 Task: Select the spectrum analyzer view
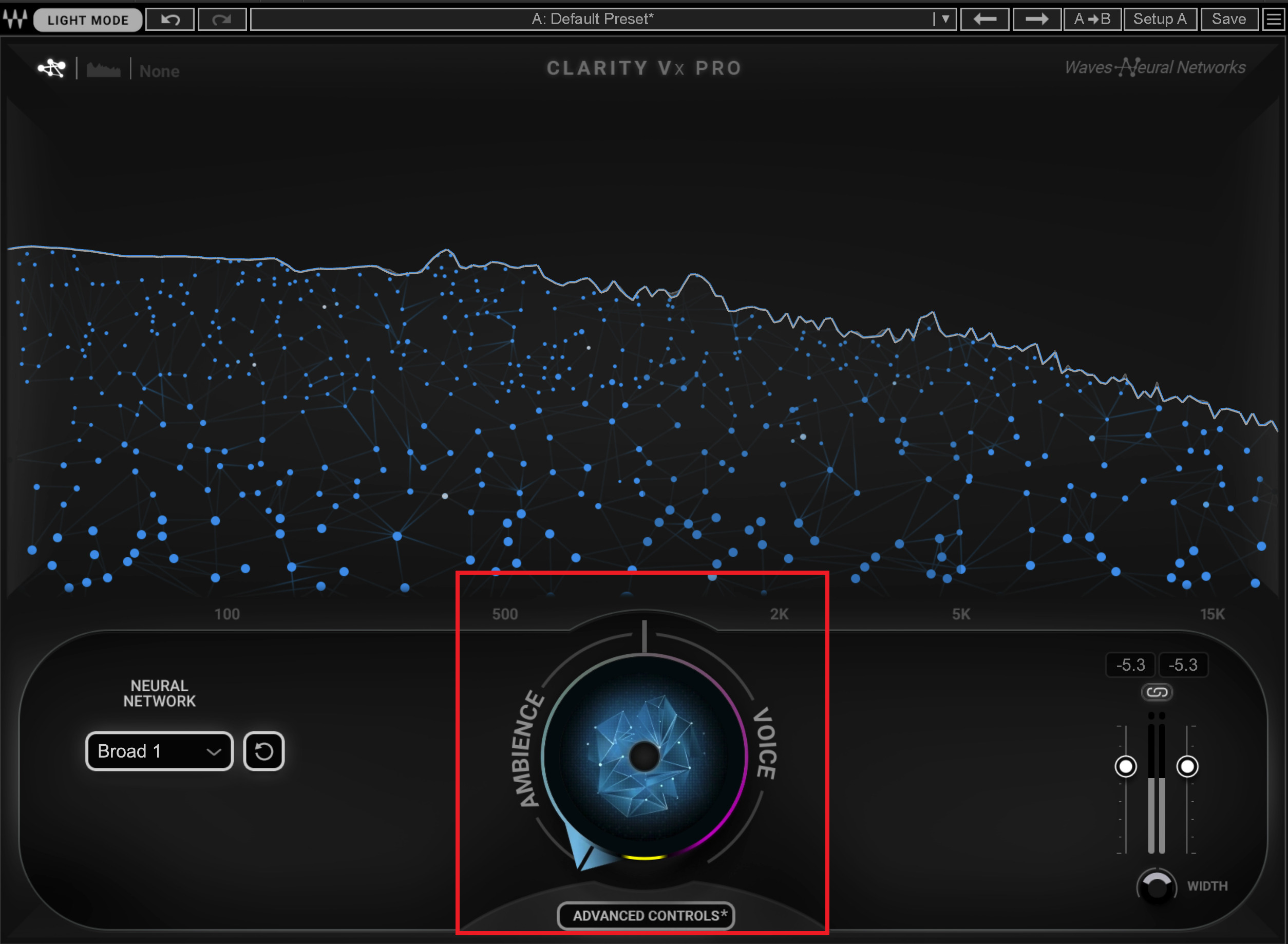(103, 70)
